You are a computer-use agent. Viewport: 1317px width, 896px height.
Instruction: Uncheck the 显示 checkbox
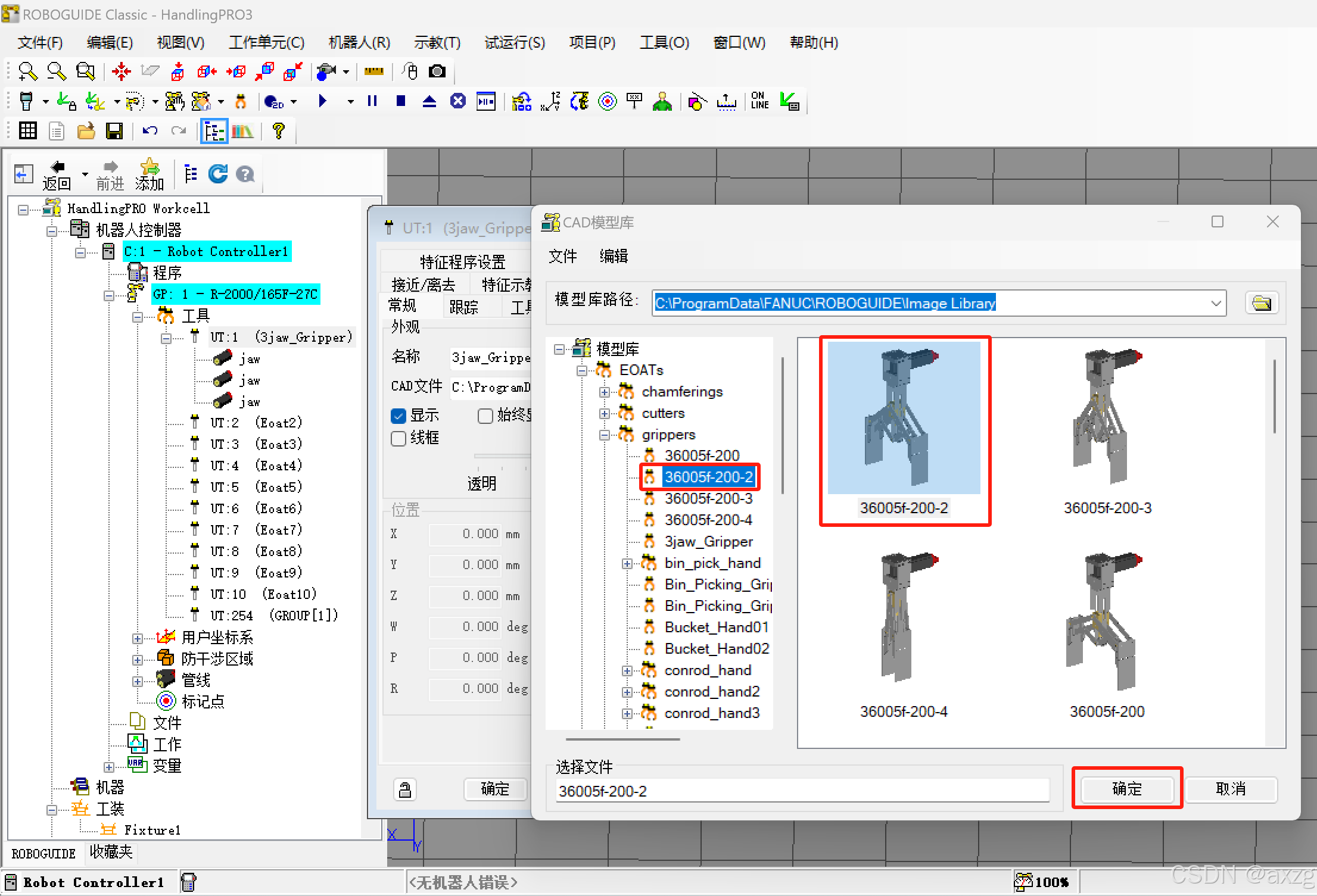(x=398, y=416)
